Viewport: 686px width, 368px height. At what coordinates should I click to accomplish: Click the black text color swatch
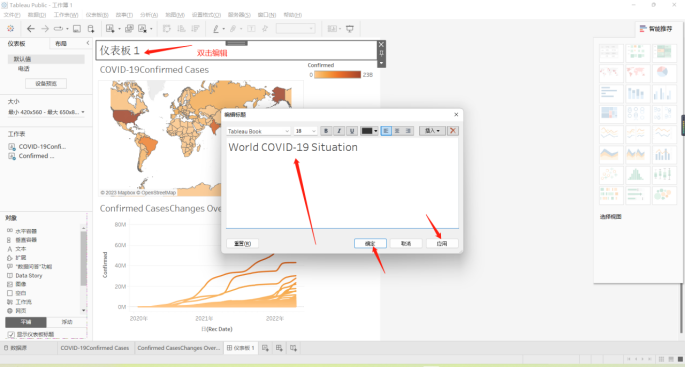[x=367, y=131]
